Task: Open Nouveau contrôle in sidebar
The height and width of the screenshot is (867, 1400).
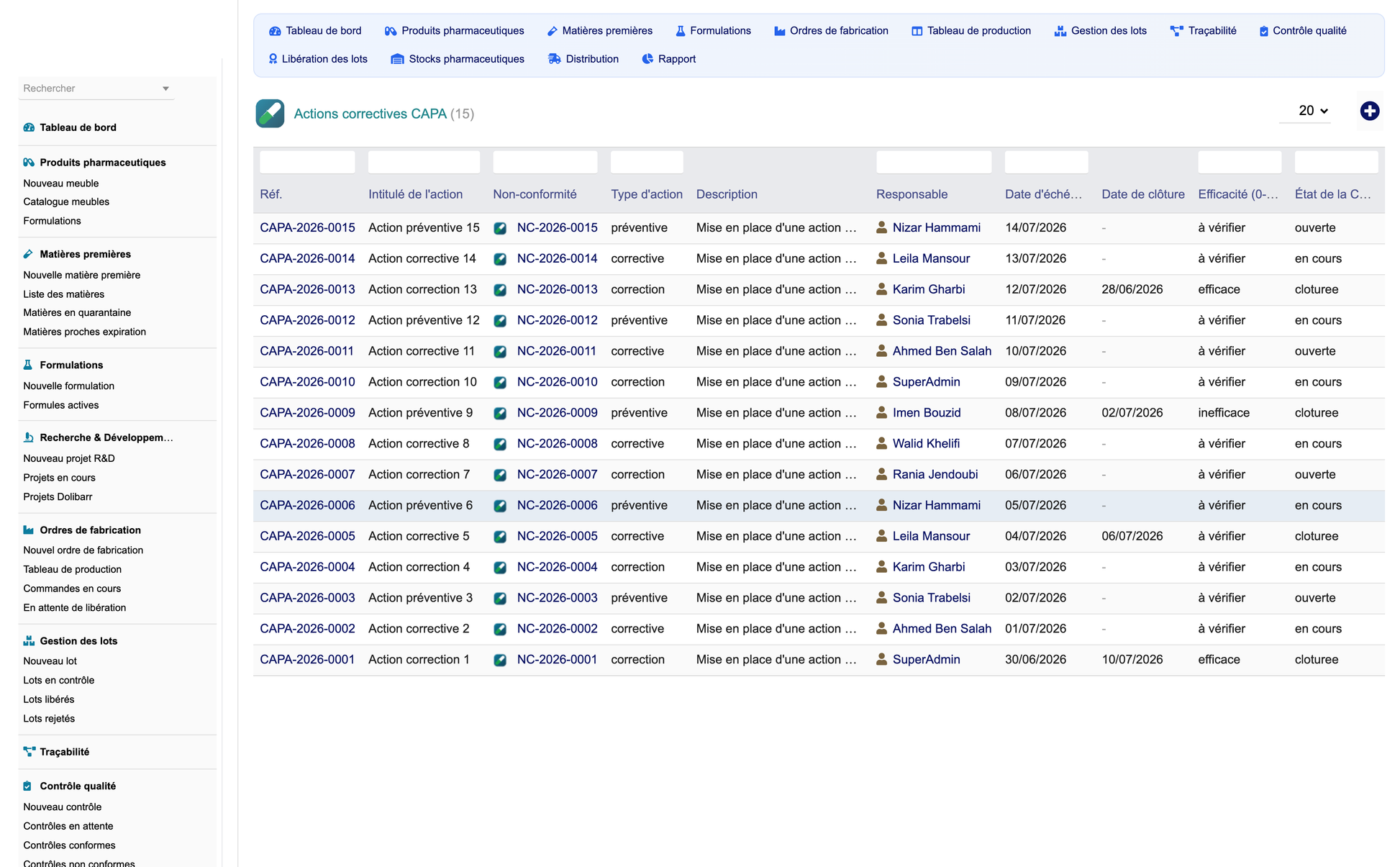Action: tap(62, 807)
